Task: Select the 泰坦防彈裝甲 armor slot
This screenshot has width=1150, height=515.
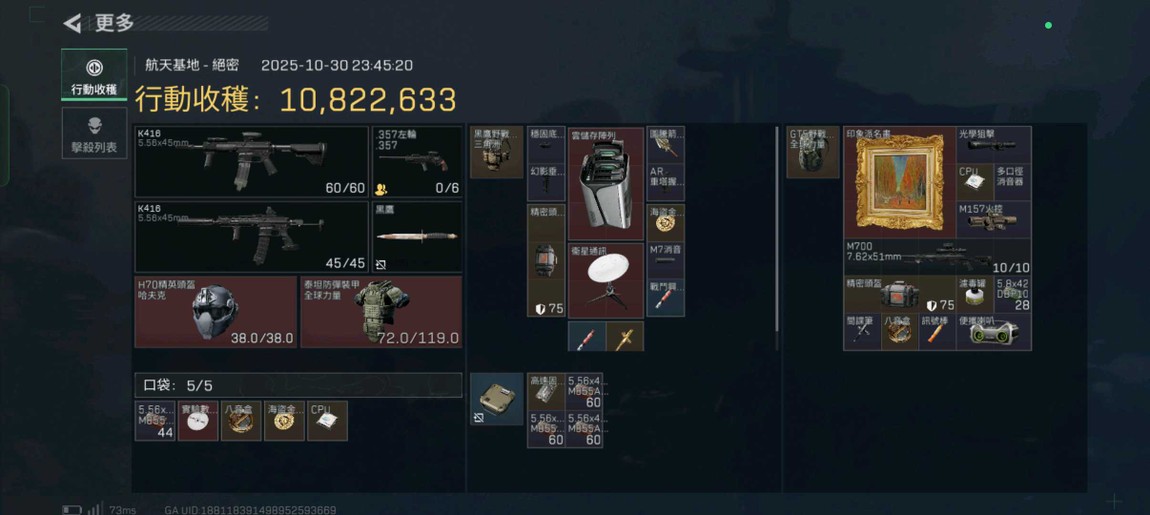Action: pos(381,311)
